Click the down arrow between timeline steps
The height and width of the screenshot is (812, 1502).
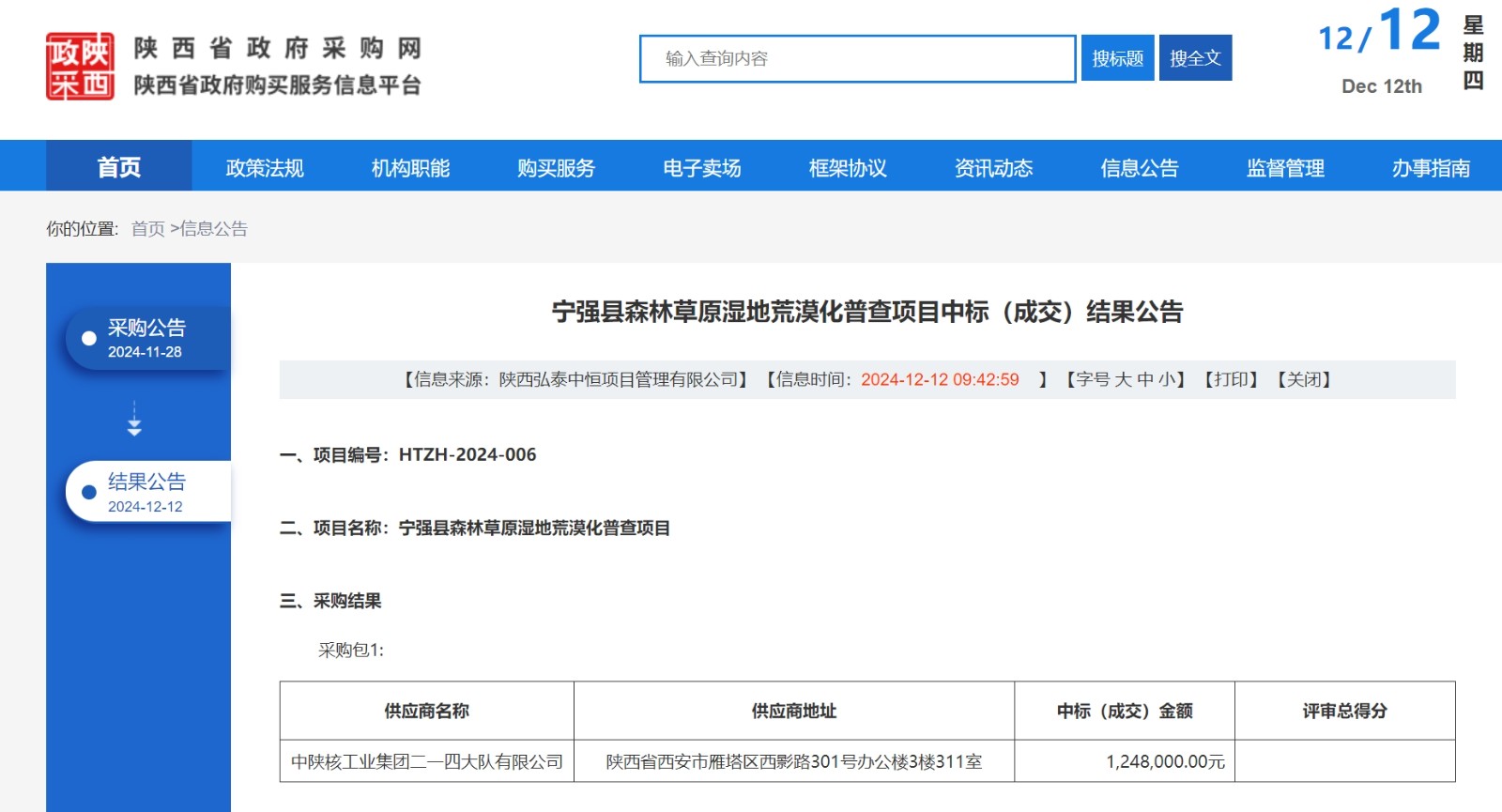pyautogui.click(x=134, y=420)
